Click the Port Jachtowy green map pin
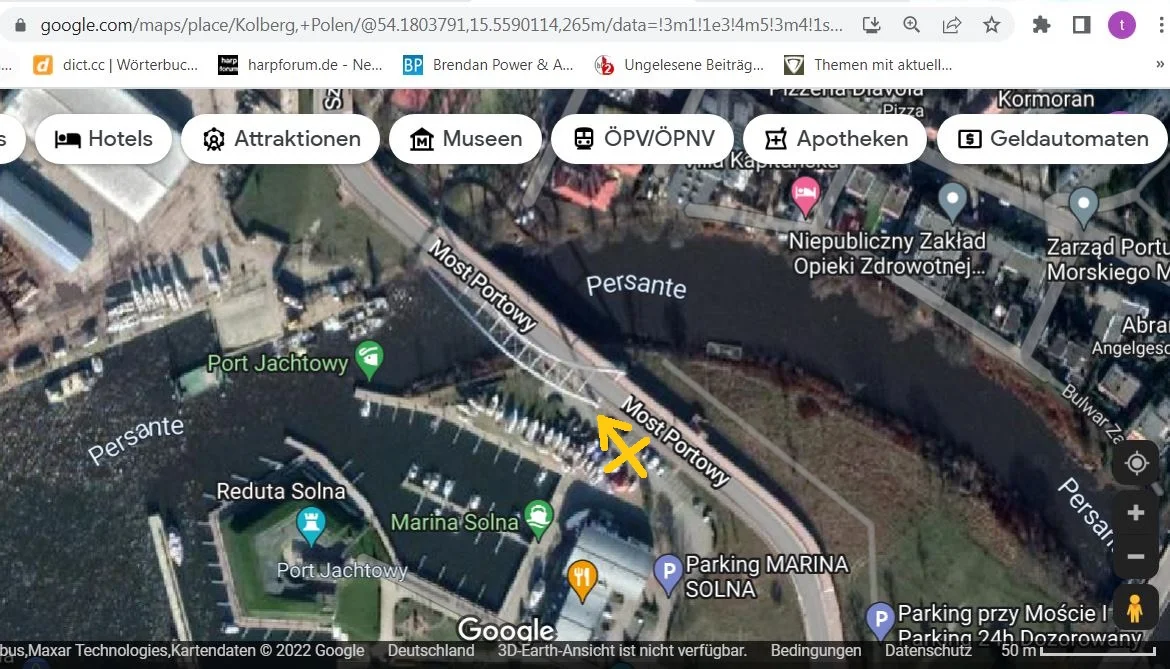This screenshot has height=669, width=1170. tap(370, 359)
